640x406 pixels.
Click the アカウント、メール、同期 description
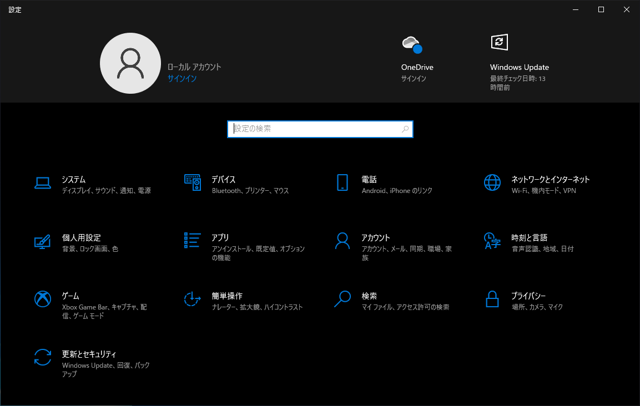click(407, 253)
